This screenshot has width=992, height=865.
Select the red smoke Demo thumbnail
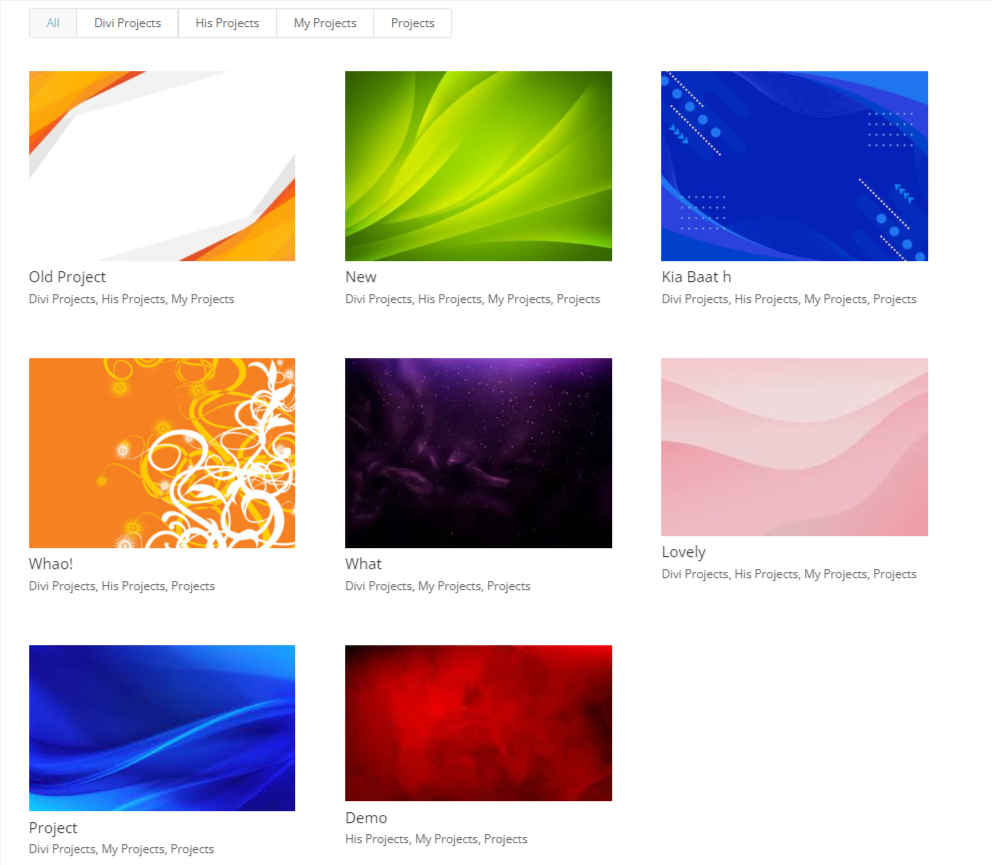pos(478,723)
